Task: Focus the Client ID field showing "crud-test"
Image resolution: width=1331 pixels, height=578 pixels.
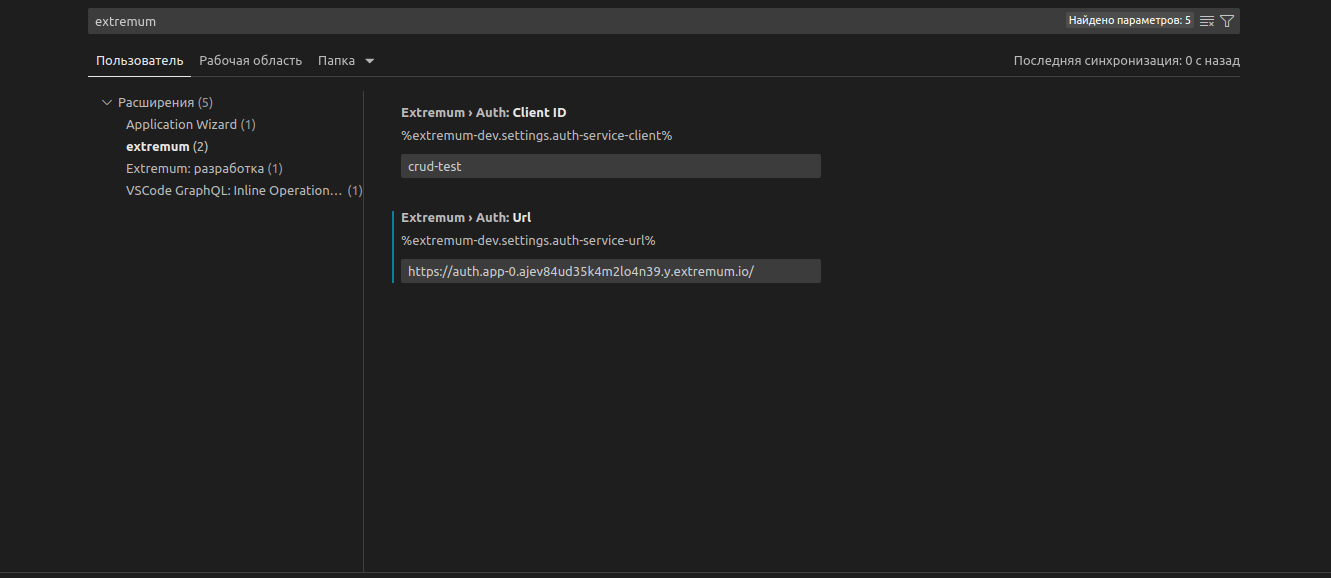Action: coord(610,165)
